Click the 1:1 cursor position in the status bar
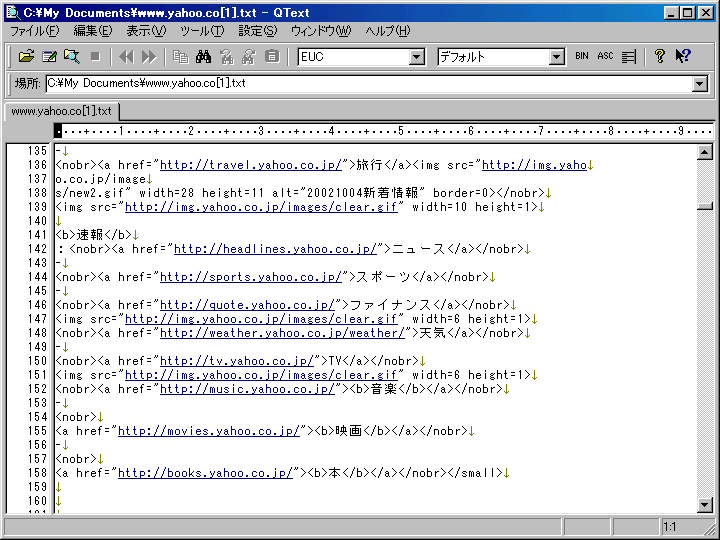This screenshot has width=720, height=540. click(x=669, y=527)
